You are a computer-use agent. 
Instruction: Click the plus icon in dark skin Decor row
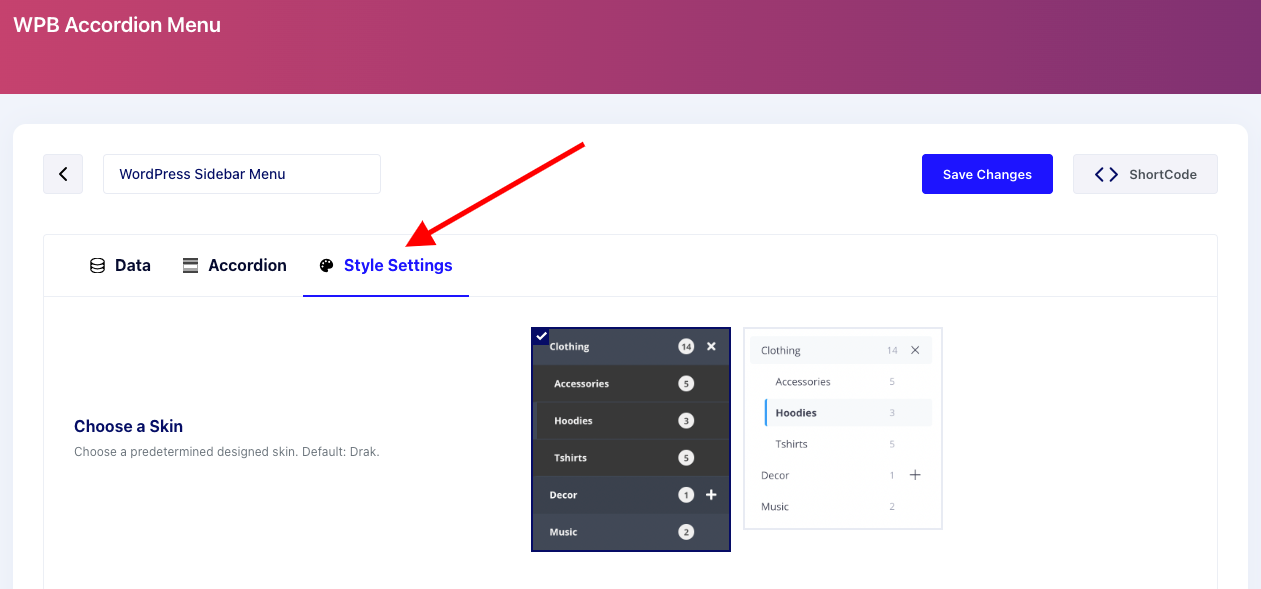click(711, 495)
